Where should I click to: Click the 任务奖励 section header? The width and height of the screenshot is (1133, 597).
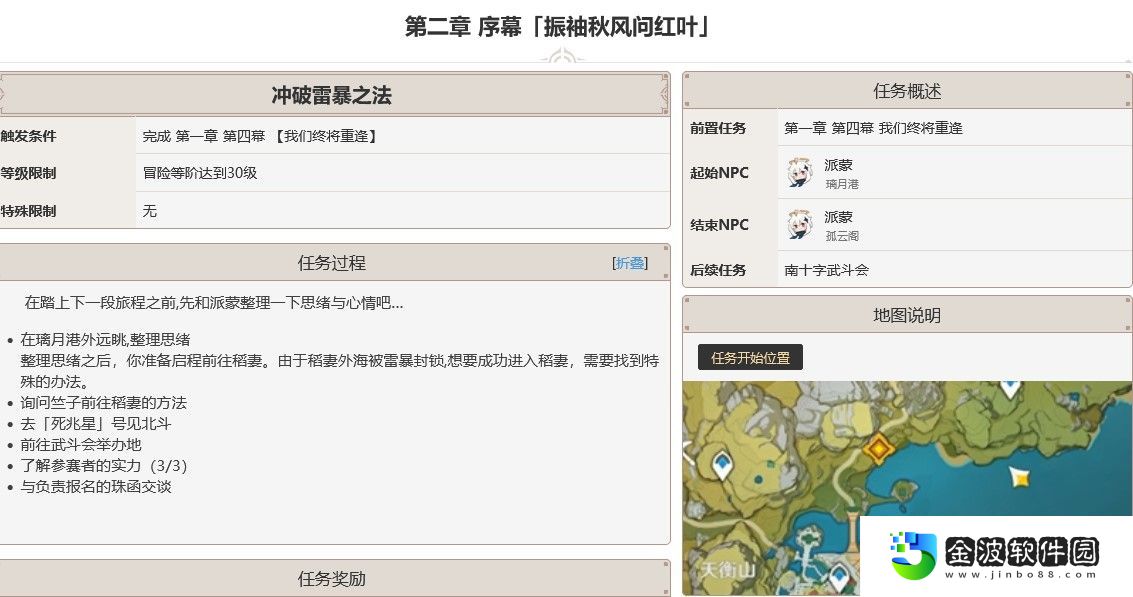click(x=332, y=578)
